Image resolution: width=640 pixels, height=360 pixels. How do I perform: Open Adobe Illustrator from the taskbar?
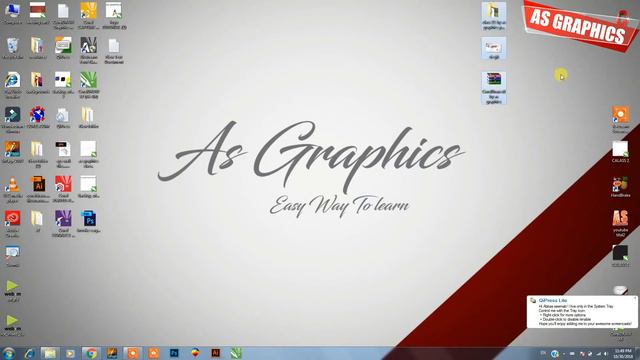point(216,353)
